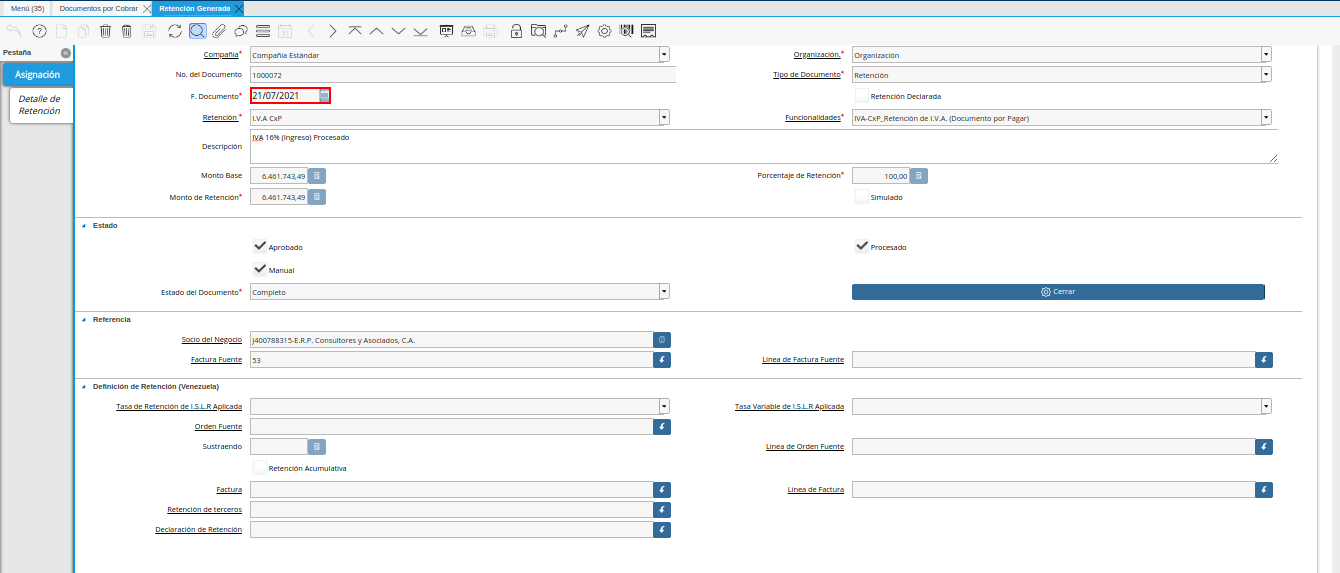Toggle the Manual checkbox

pyautogui.click(x=260, y=269)
